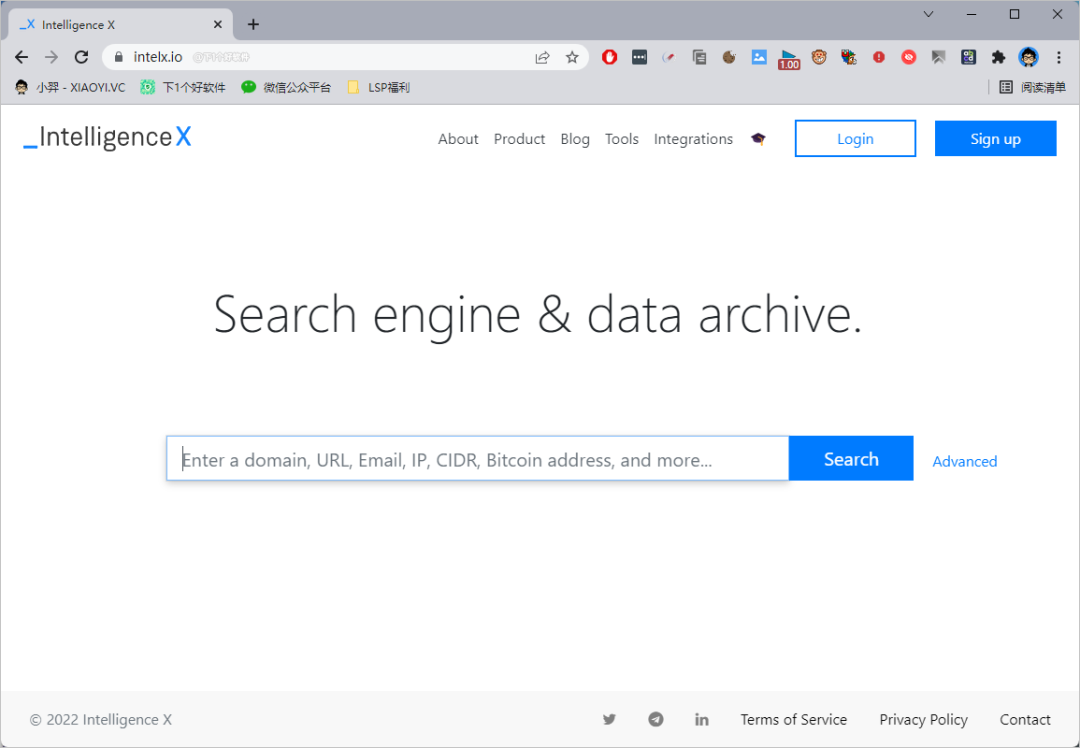This screenshot has height=748, width=1080.
Task: Open the reading list 阅读清单
Action: click(1032, 87)
